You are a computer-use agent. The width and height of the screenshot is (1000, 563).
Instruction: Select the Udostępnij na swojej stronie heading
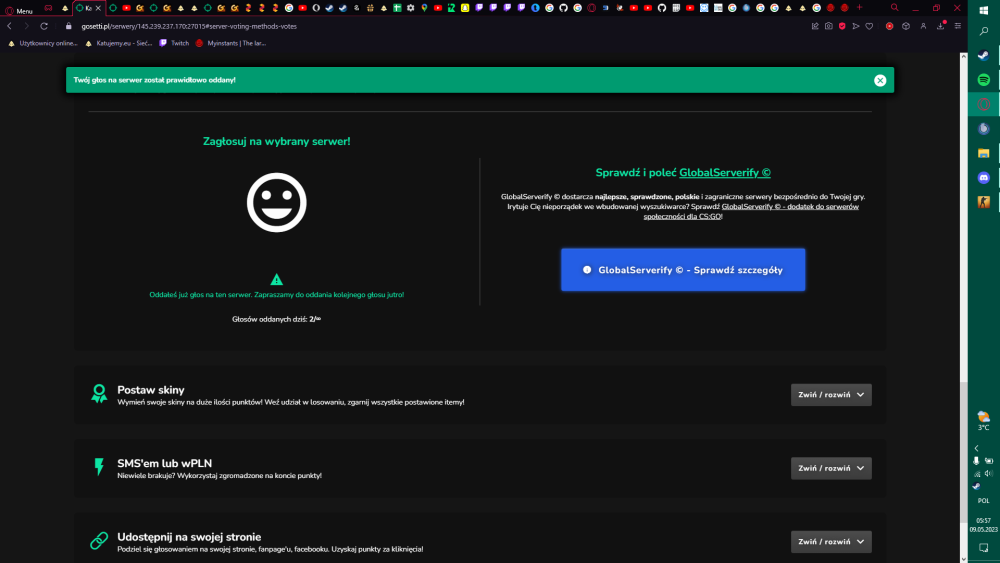189,537
